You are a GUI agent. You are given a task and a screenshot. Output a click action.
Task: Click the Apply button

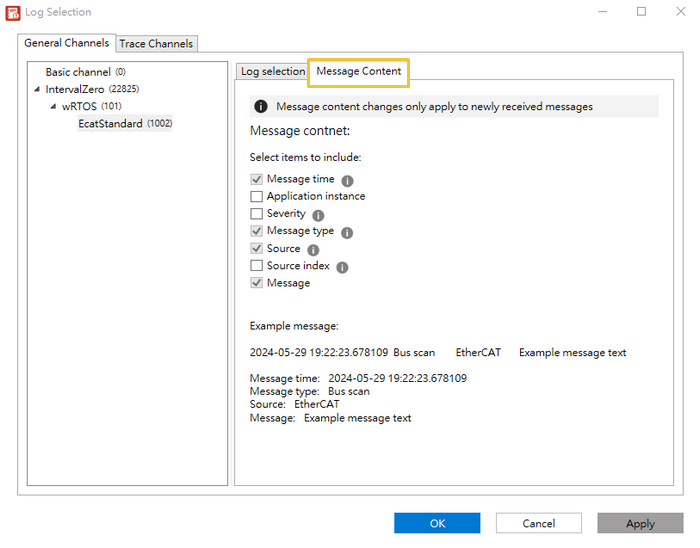point(640,523)
